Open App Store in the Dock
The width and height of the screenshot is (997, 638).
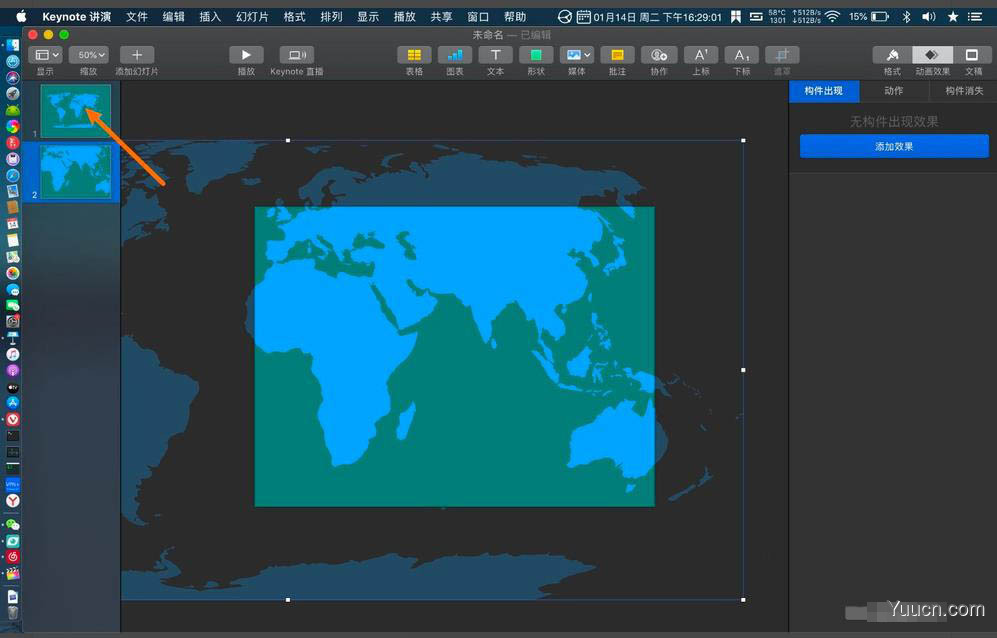pyautogui.click(x=13, y=403)
